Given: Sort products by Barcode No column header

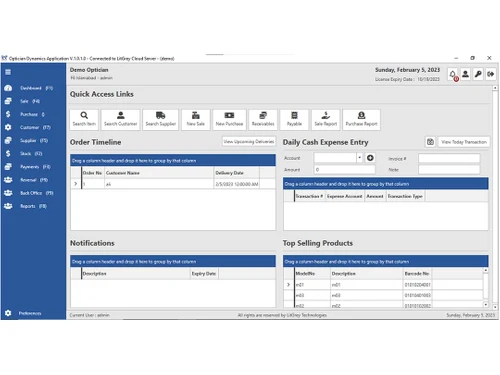Looking at the screenshot, I should pyautogui.click(x=417, y=274).
